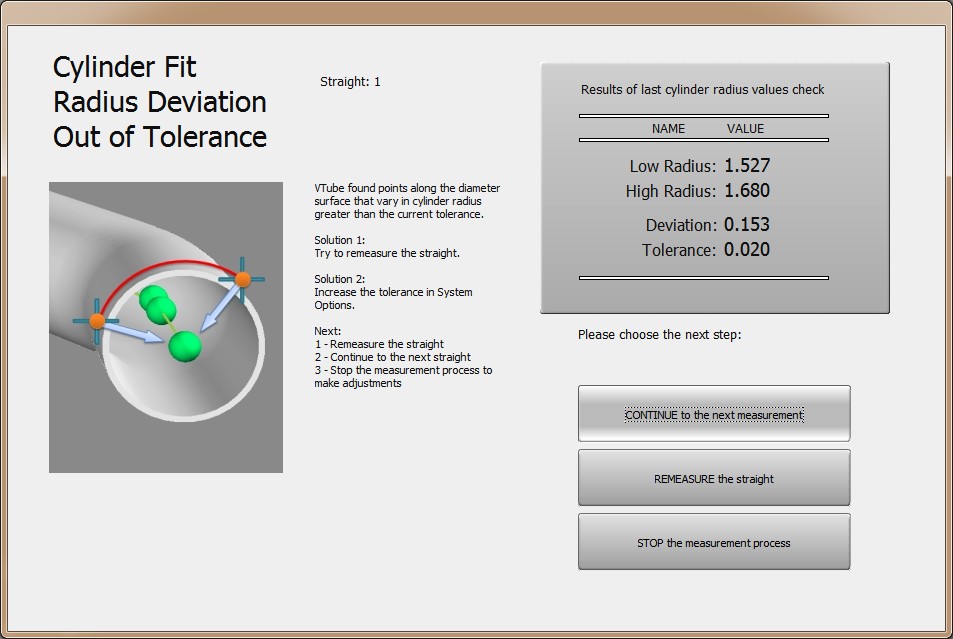This screenshot has height=639, width=953.
Task: Click CONTINUE to the next measurement button
Action: click(x=714, y=414)
